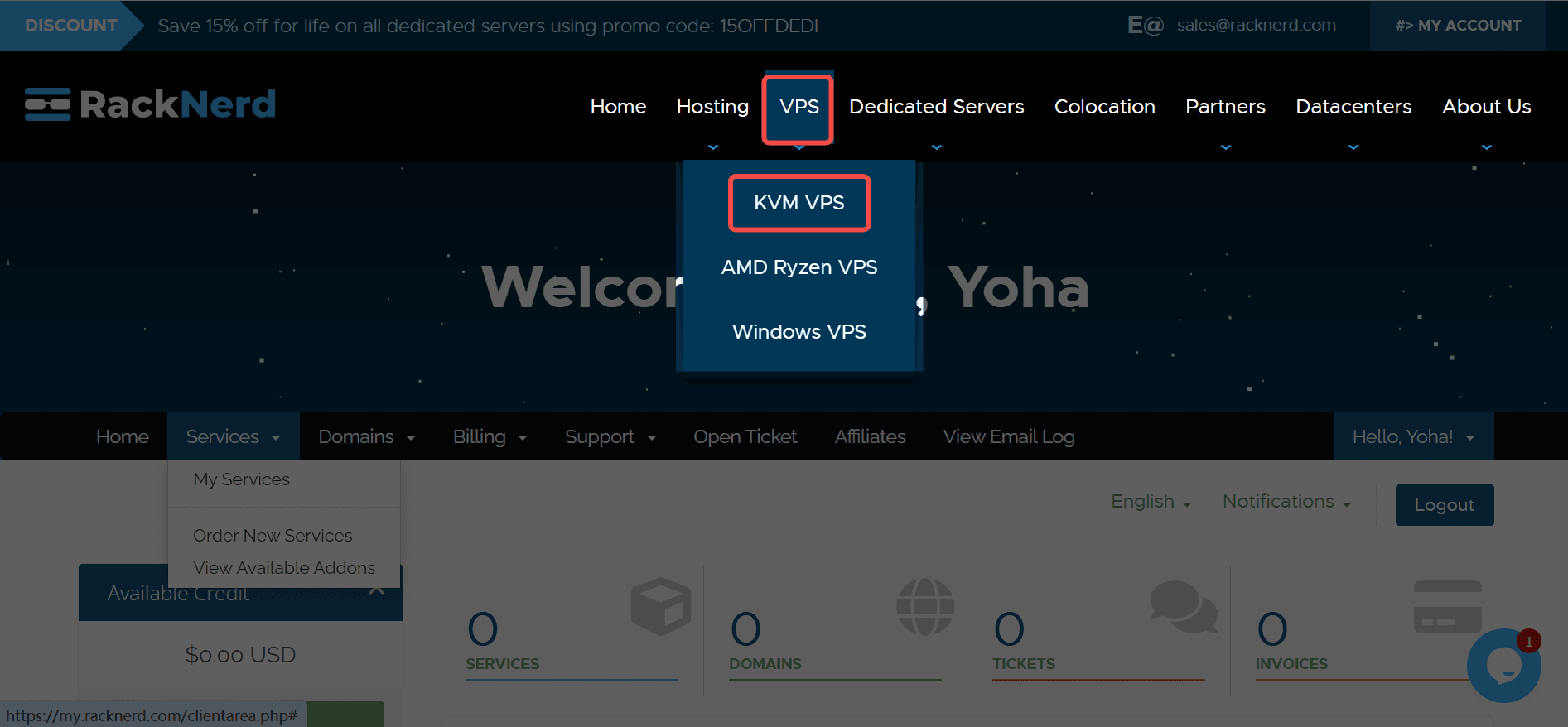Click the domains globe icon

click(924, 607)
